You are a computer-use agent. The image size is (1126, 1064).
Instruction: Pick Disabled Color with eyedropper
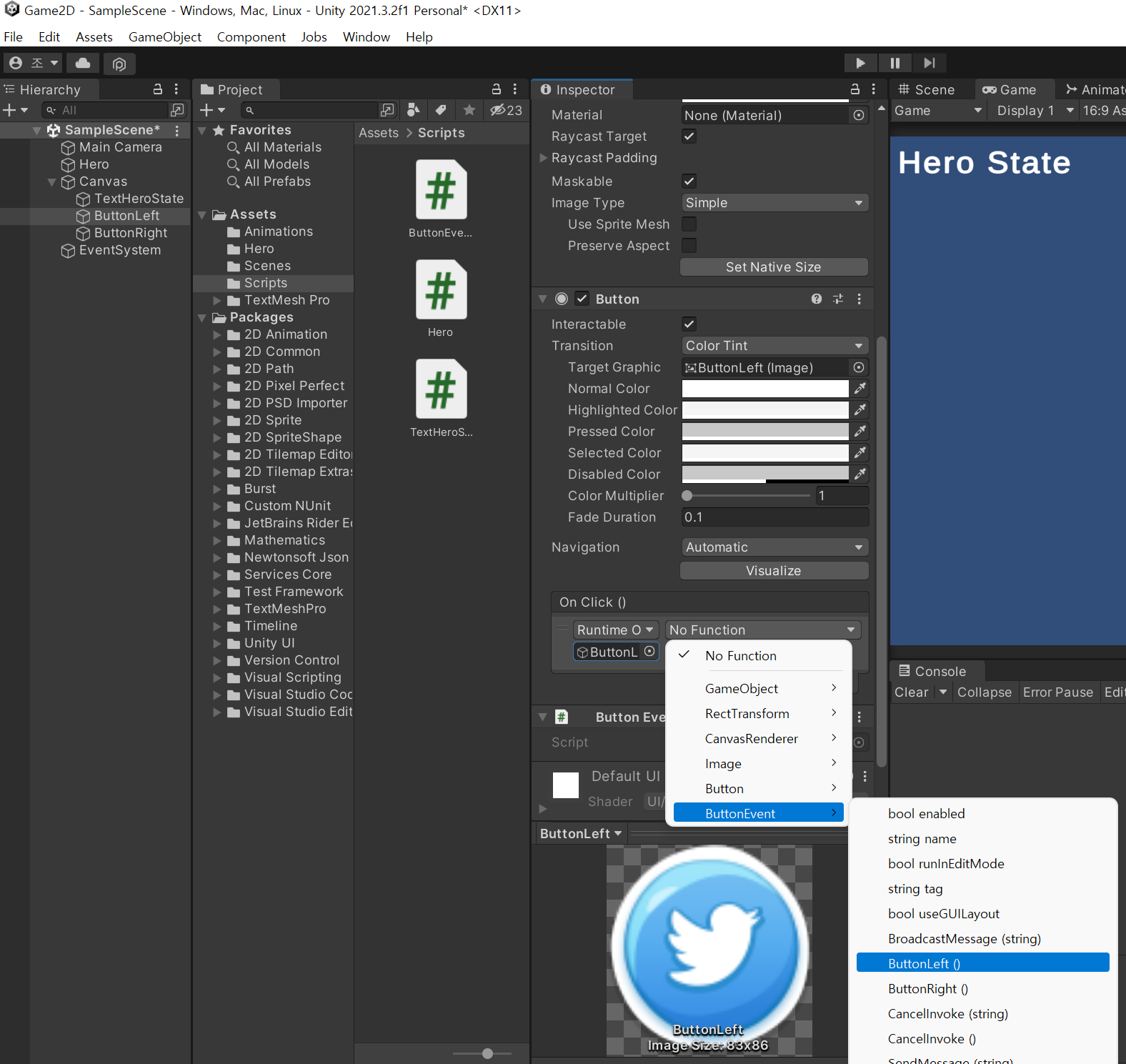pos(860,474)
